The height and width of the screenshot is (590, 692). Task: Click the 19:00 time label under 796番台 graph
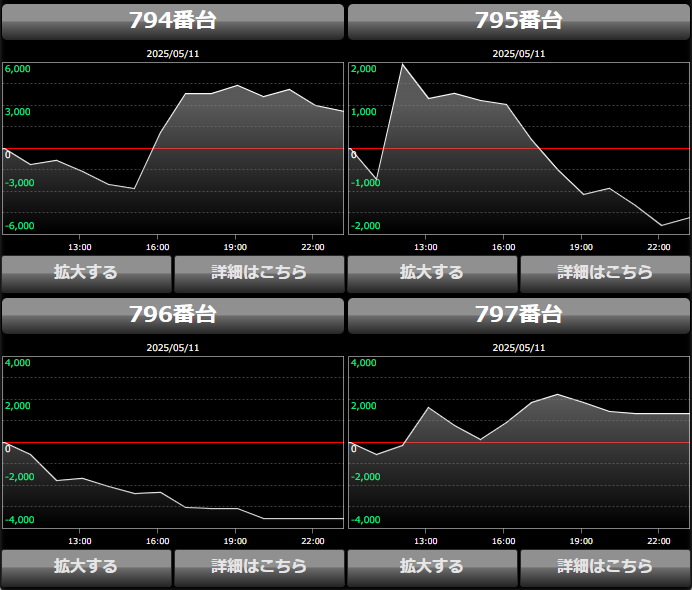[235, 541]
